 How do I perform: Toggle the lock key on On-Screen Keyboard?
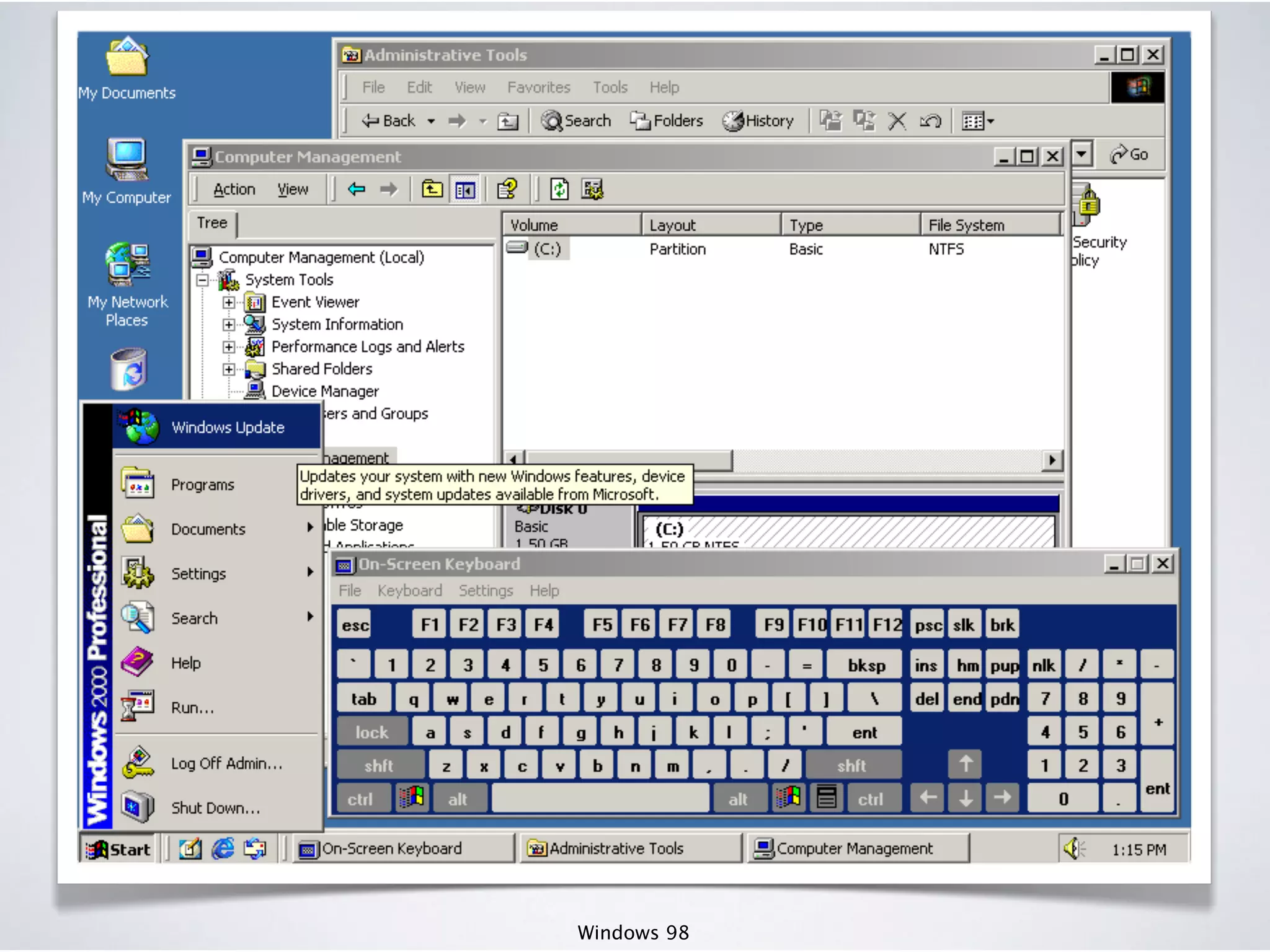coord(371,733)
